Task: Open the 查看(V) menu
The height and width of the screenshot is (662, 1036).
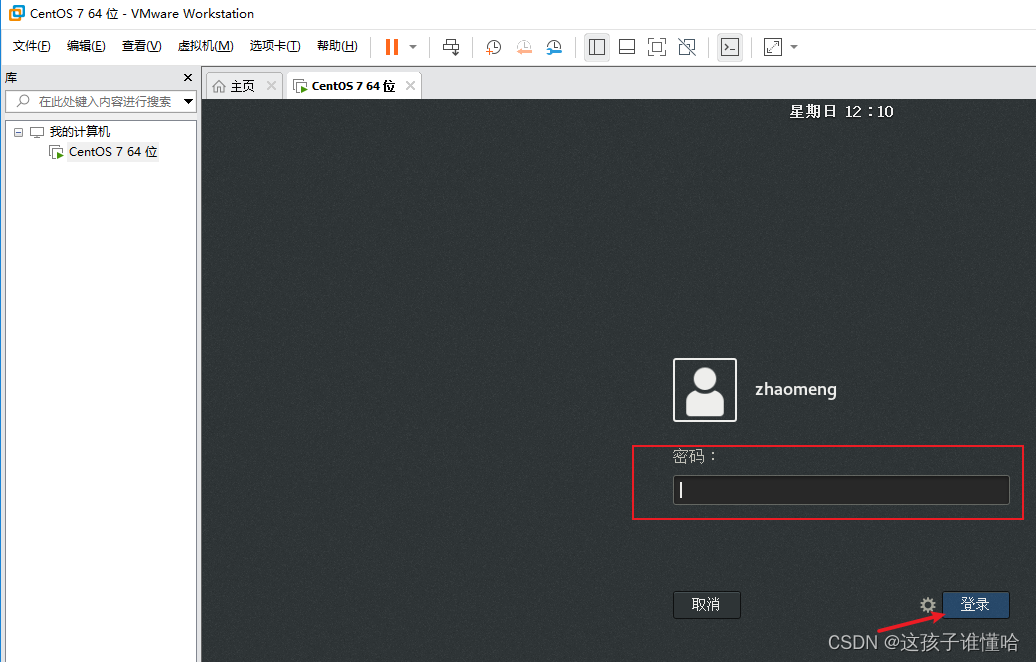Action: [141, 46]
